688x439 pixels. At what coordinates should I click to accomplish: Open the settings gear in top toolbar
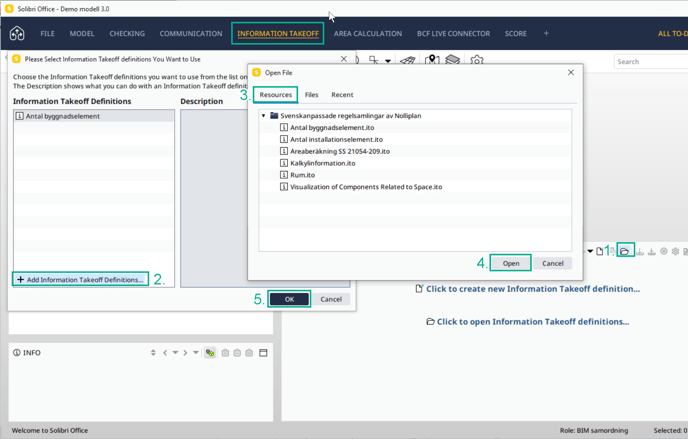click(x=477, y=60)
